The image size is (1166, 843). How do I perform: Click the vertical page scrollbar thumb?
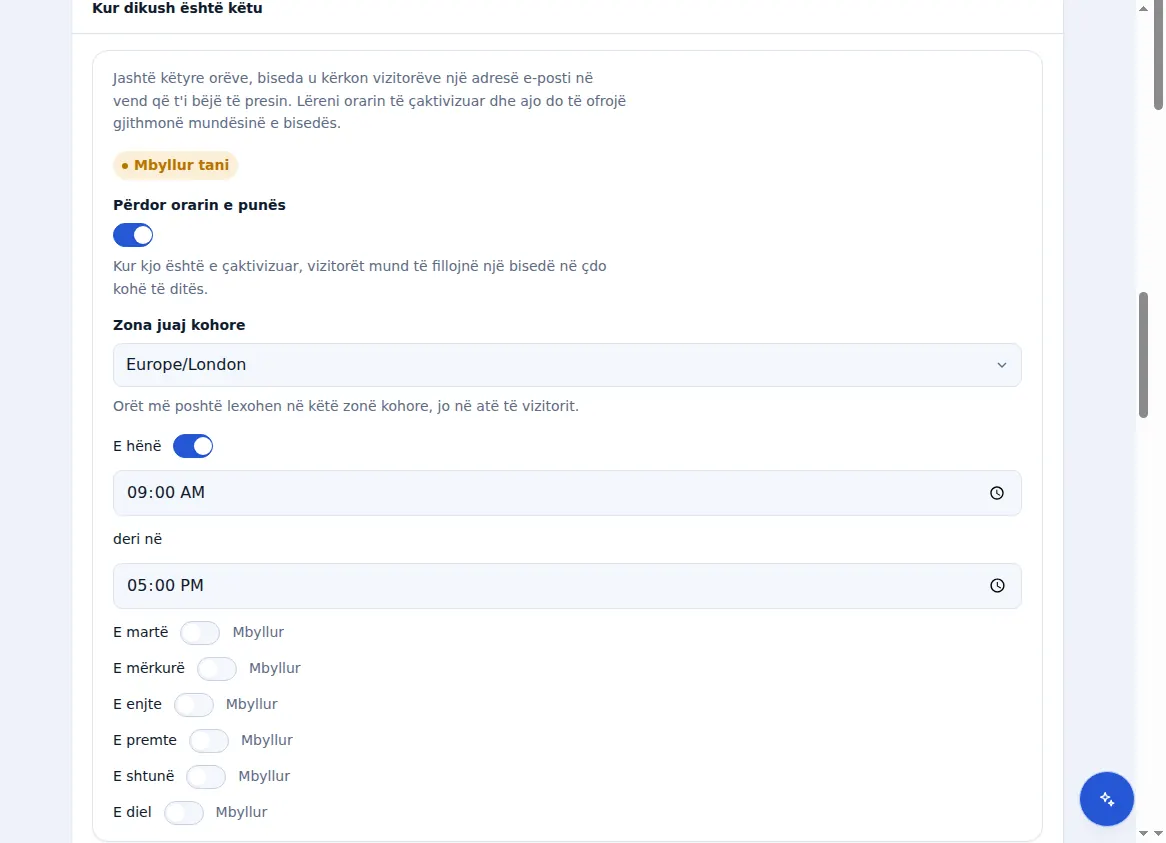click(x=1143, y=355)
